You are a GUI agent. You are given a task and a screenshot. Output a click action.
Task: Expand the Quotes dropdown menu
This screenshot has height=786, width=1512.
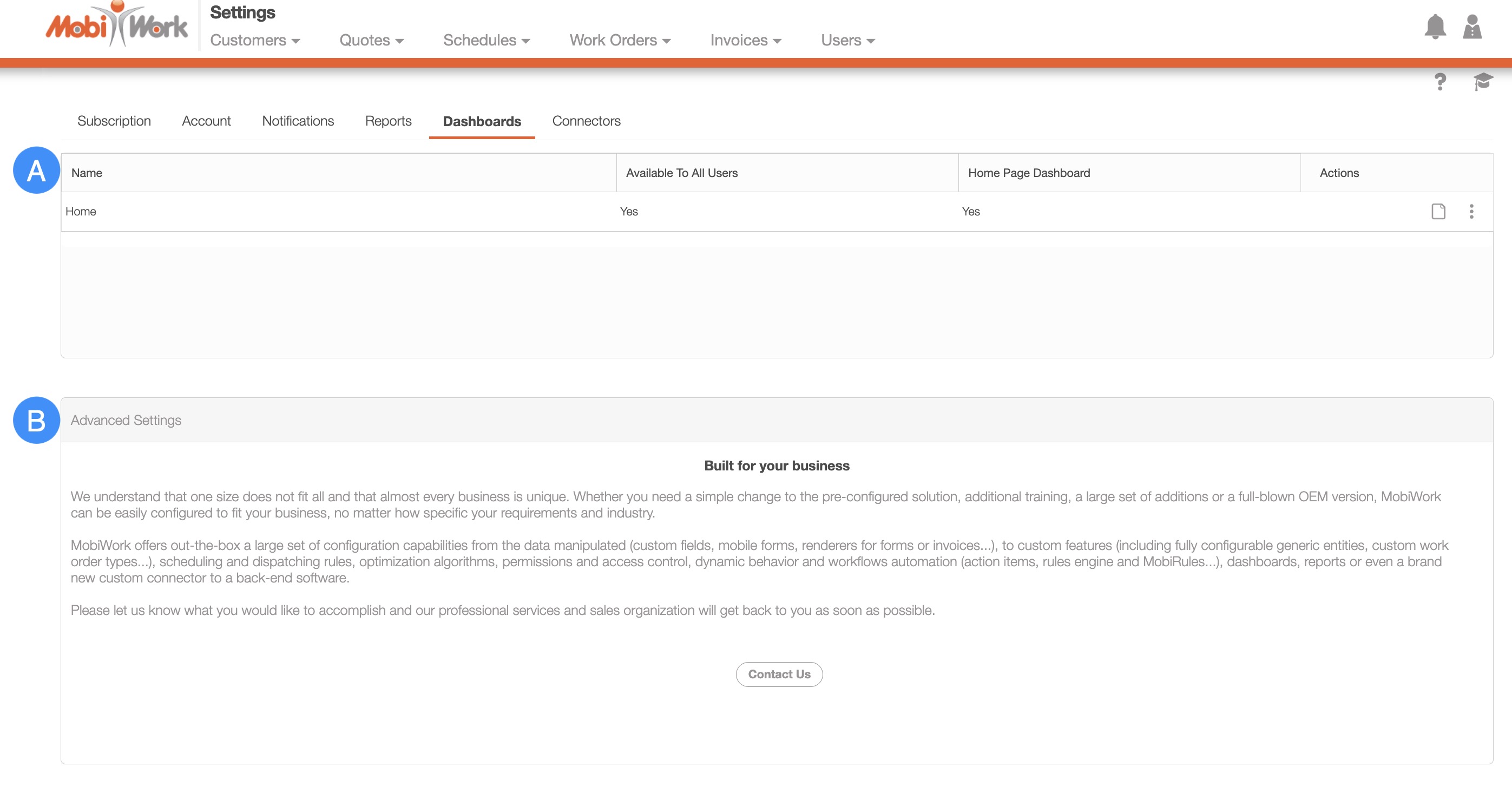pos(371,41)
